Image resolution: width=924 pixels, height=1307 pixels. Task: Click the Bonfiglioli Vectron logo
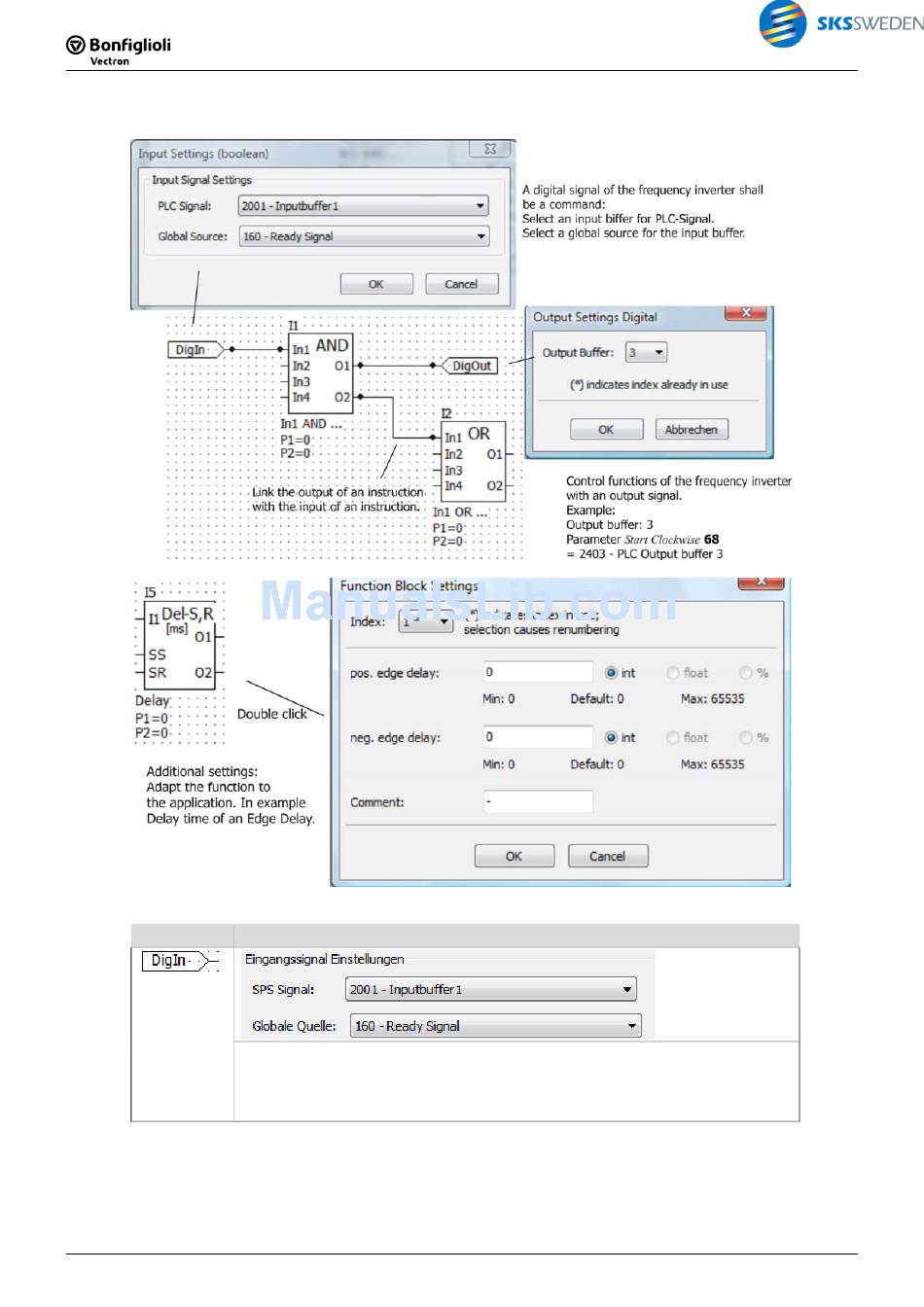click(x=119, y=51)
